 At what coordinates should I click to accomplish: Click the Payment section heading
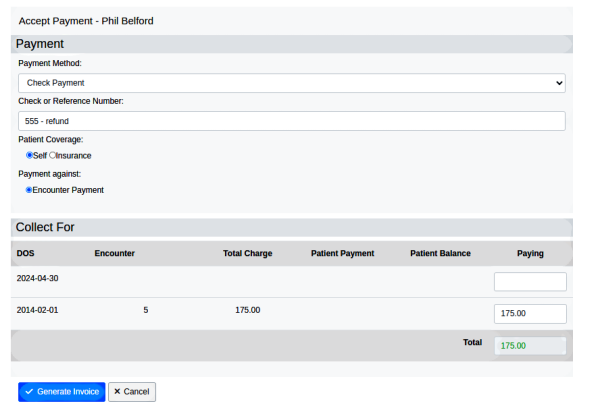(40, 44)
